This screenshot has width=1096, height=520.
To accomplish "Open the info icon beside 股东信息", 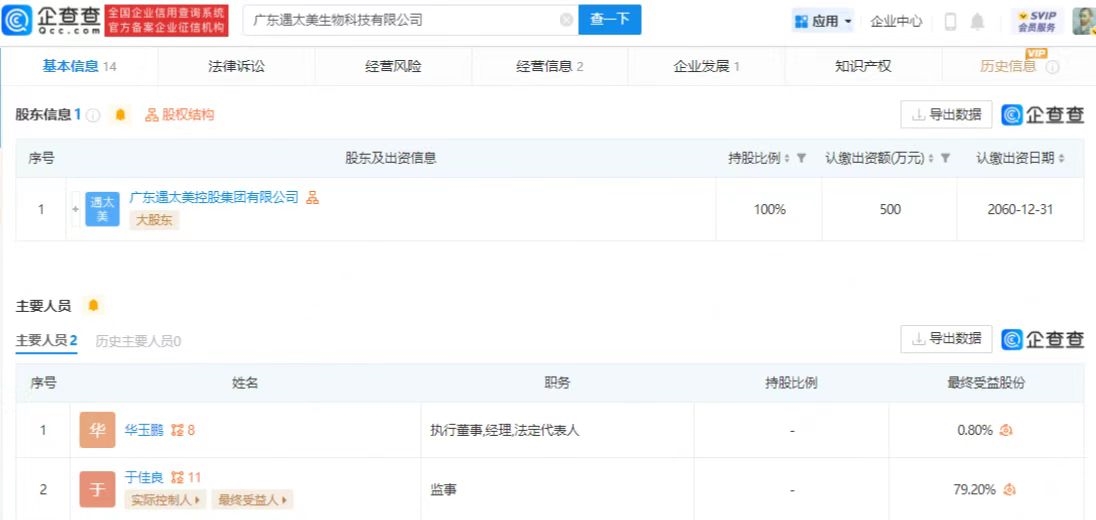I will click(x=94, y=115).
